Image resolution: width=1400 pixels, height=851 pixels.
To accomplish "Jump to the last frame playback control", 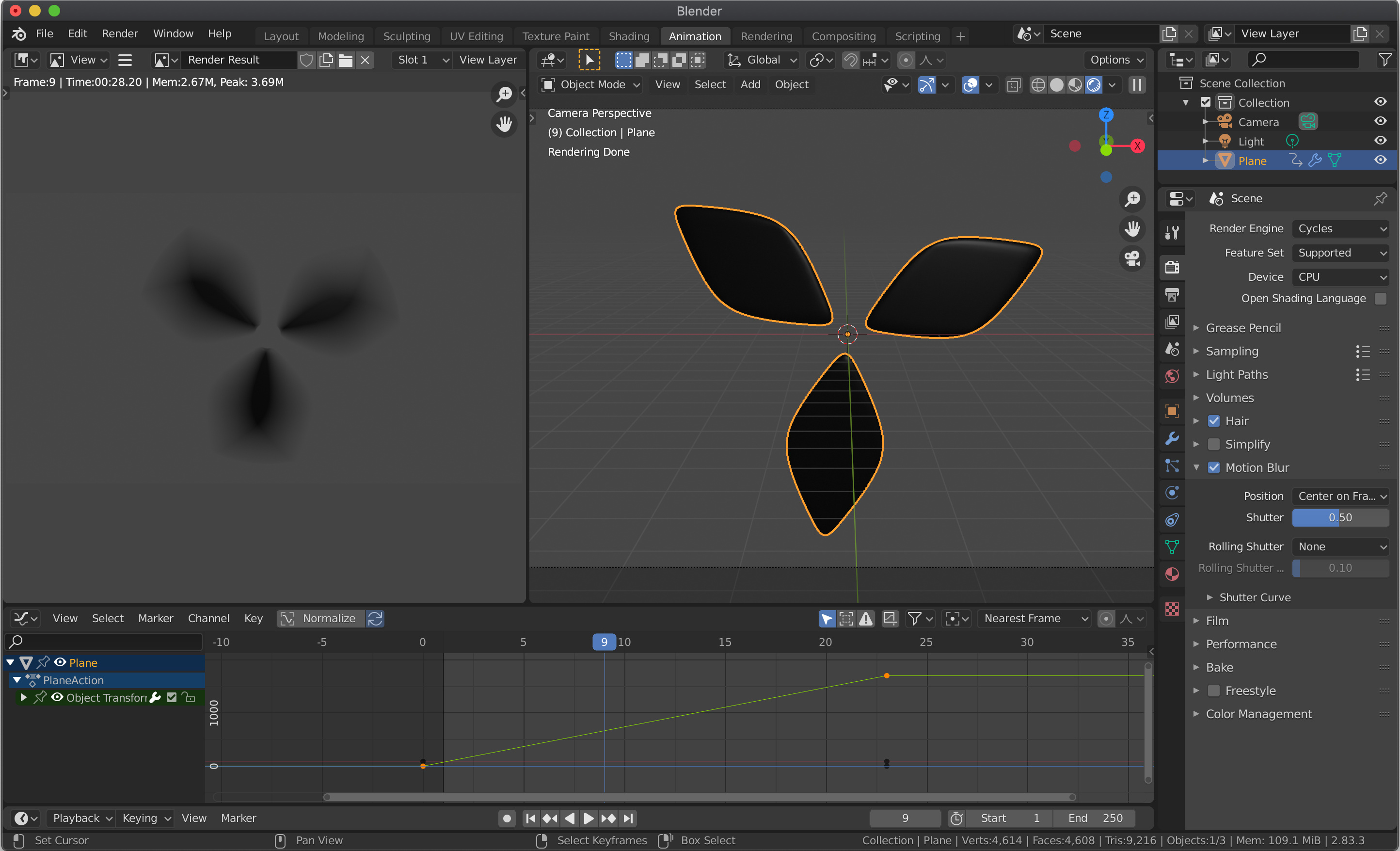I will pos(628,818).
